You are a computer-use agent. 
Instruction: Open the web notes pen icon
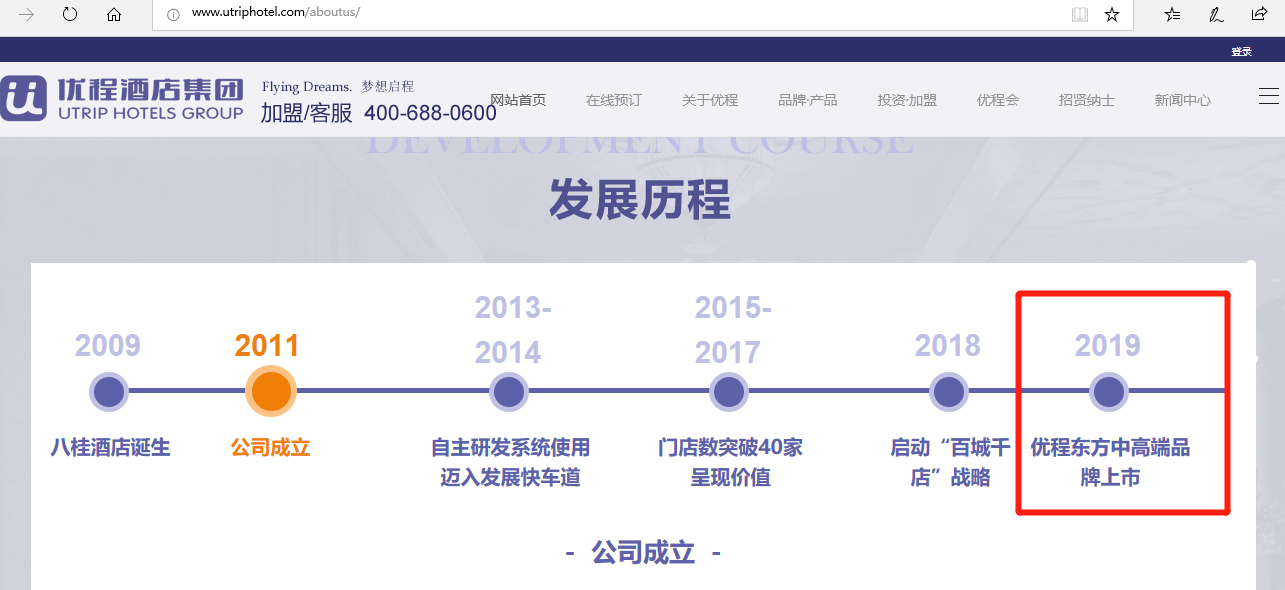click(1216, 14)
